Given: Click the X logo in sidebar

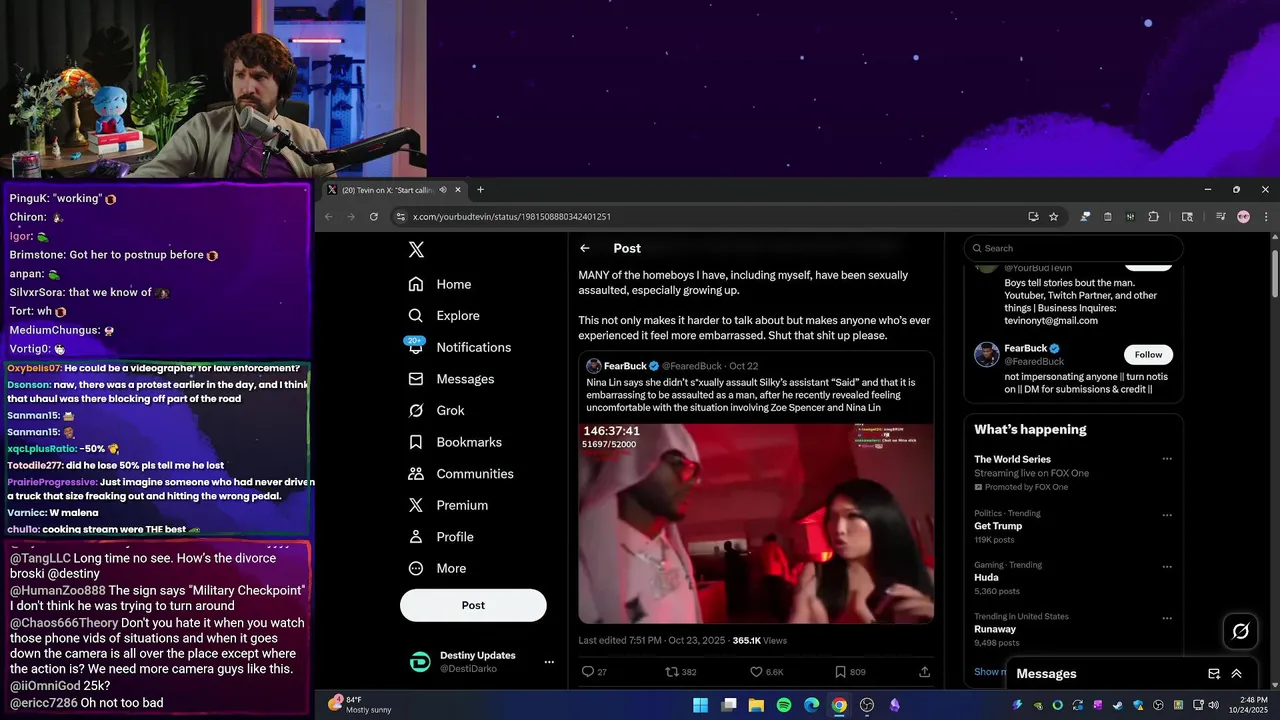Looking at the screenshot, I should [416, 250].
